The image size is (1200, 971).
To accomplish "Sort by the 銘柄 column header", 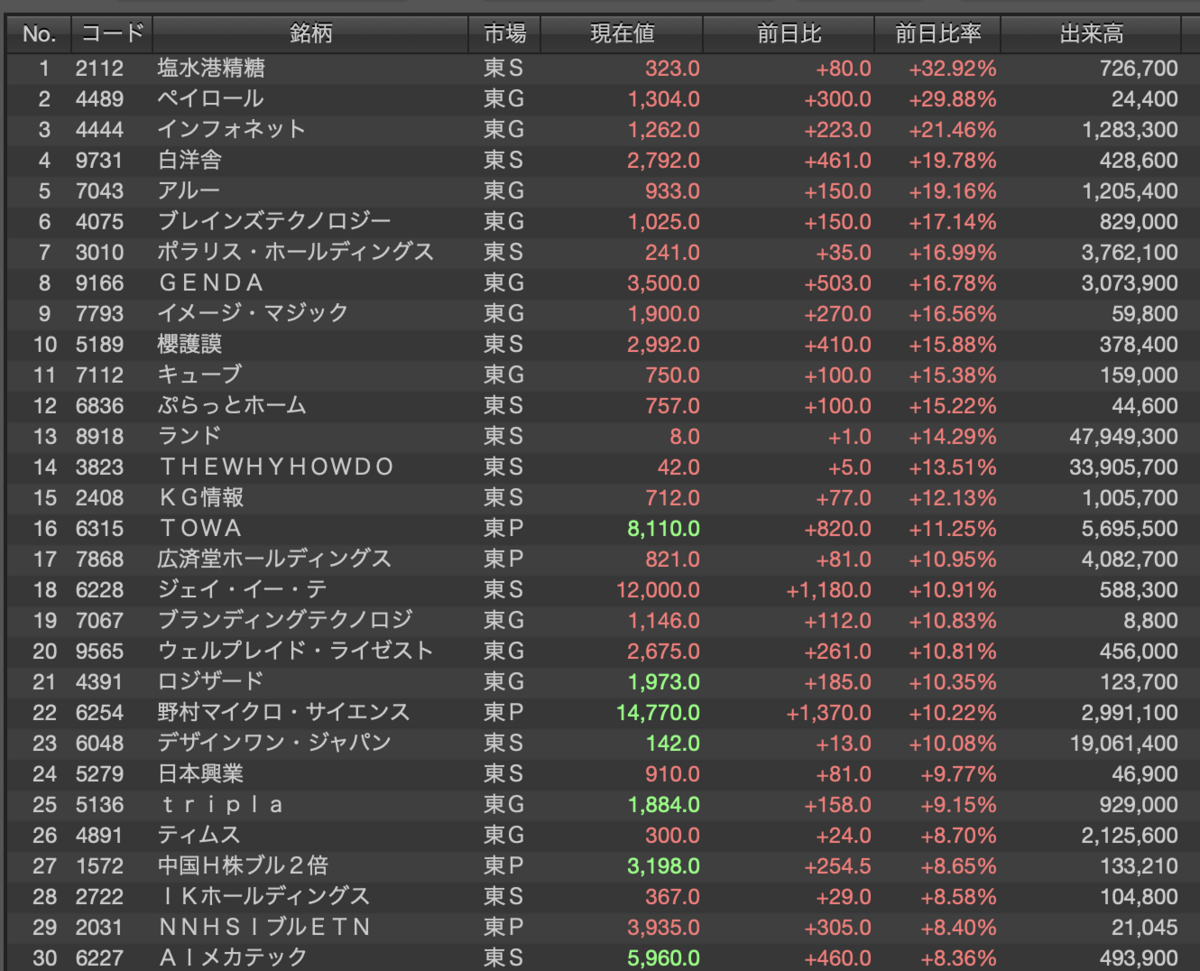I will 310,34.
